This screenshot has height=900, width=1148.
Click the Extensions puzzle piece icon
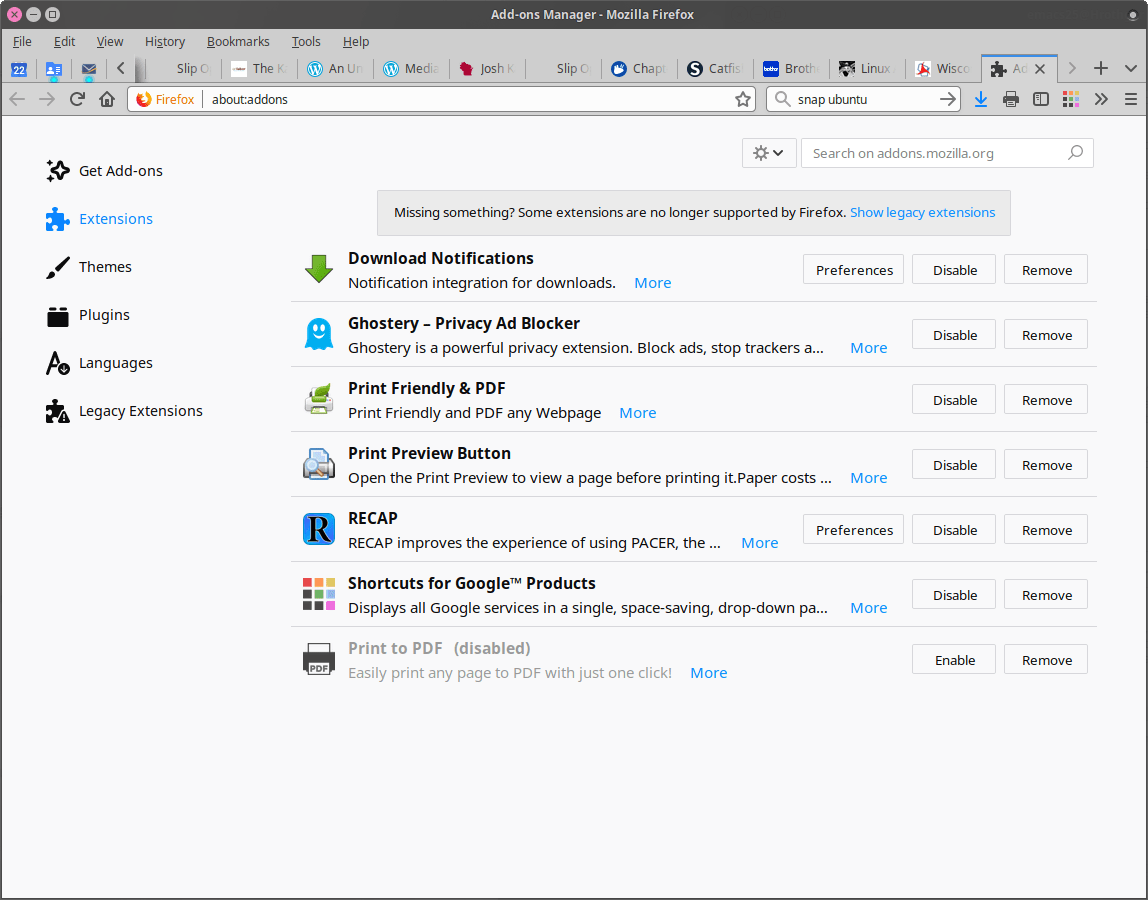(x=57, y=219)
